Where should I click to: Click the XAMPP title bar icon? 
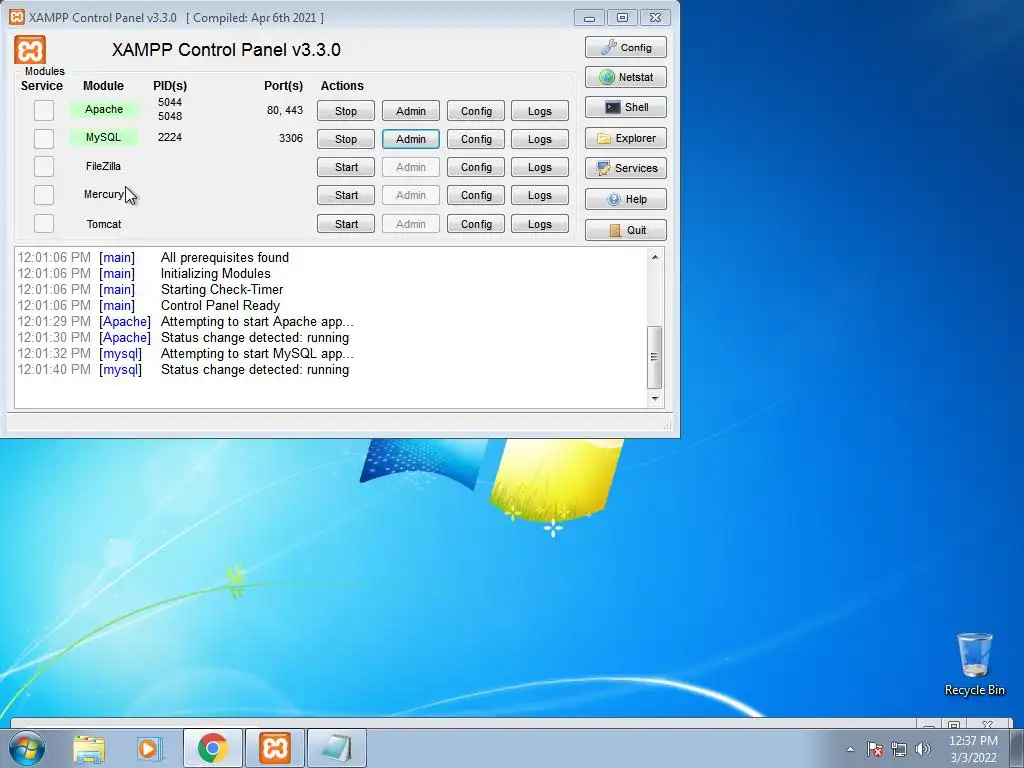[17, 17]
